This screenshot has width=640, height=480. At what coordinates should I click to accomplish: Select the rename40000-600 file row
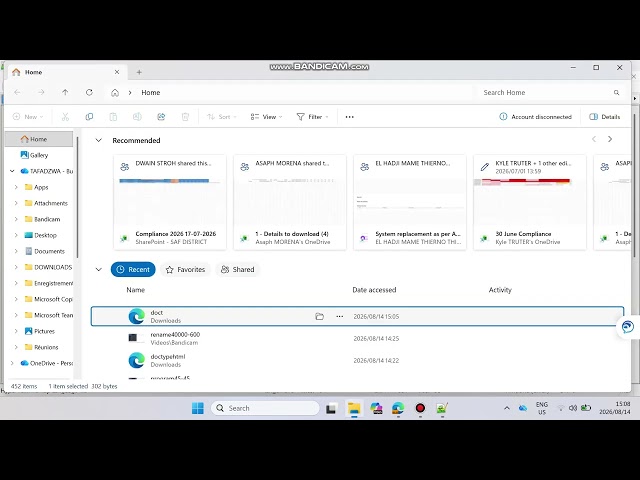click(358, 338)
